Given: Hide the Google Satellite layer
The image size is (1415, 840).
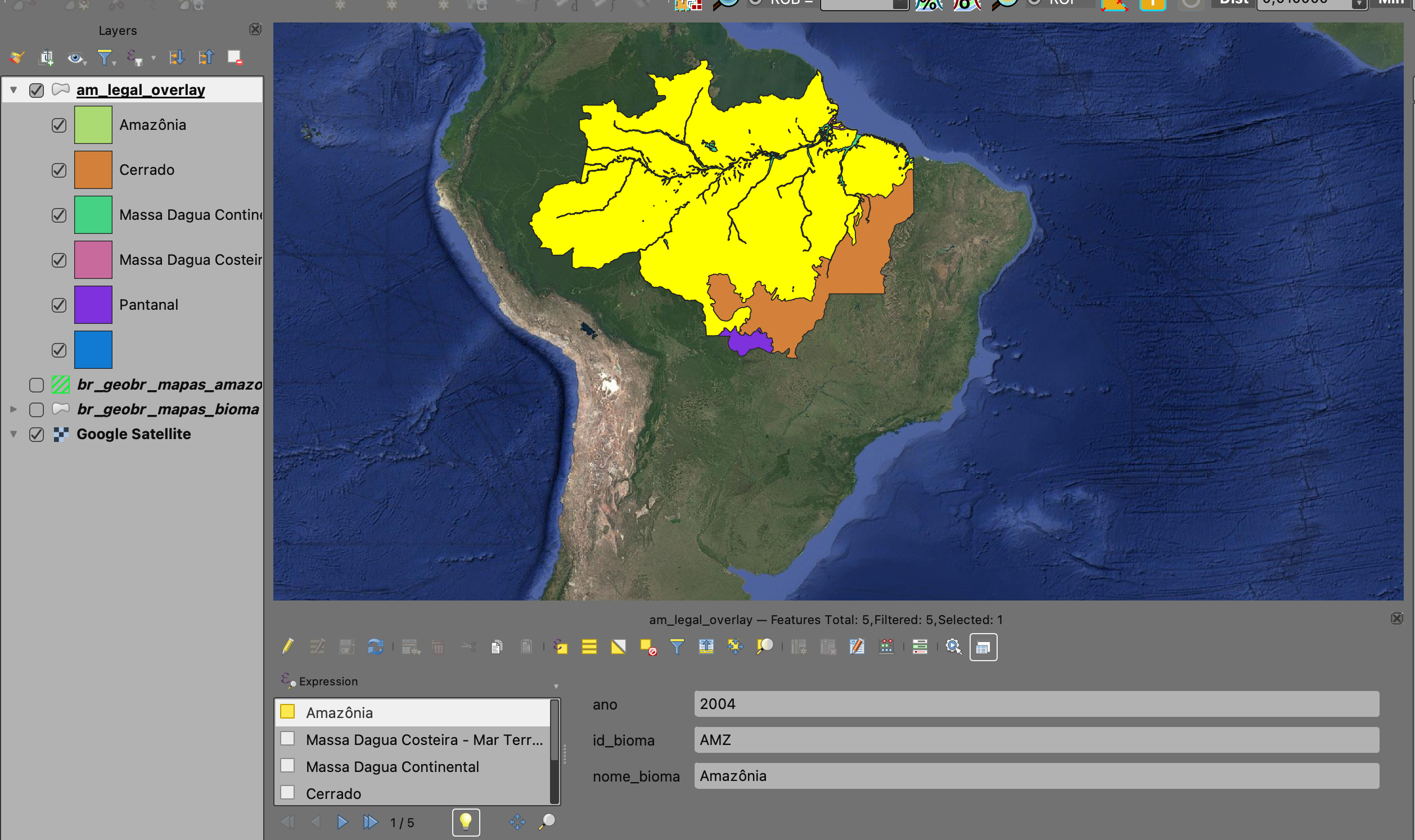Looking at the screenshot, I should pyautogui.click(x=37, y=434).
